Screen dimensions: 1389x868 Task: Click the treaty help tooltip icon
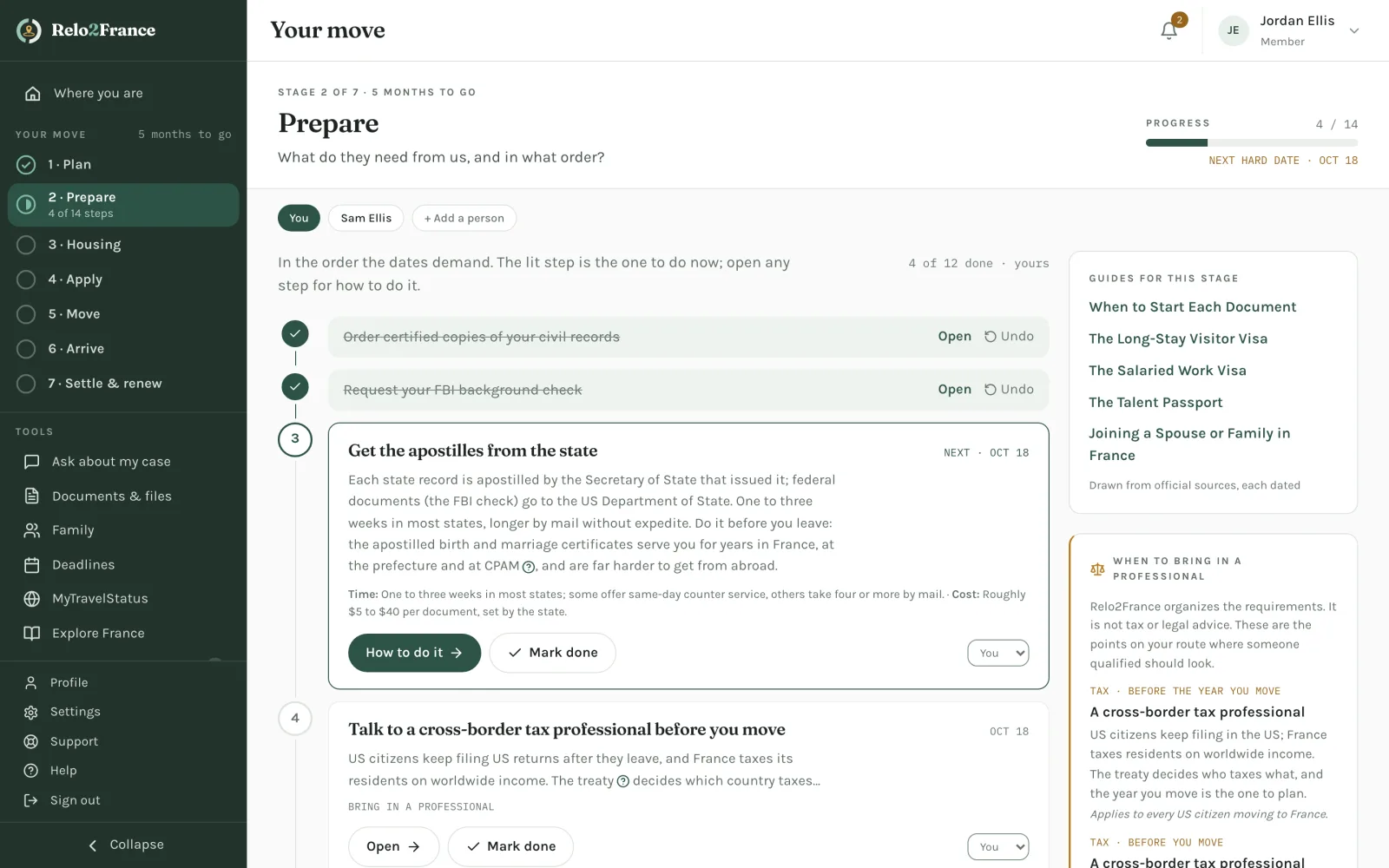[x=622, y=781]
